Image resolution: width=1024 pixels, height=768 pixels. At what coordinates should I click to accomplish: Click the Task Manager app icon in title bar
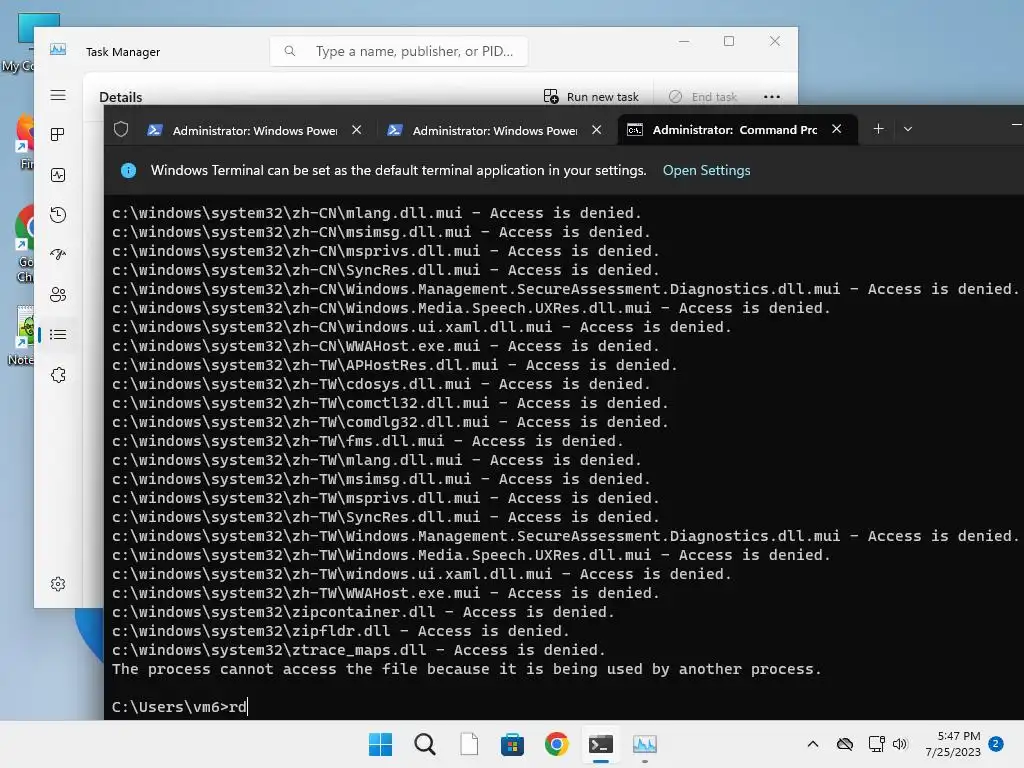coord(58,50)
